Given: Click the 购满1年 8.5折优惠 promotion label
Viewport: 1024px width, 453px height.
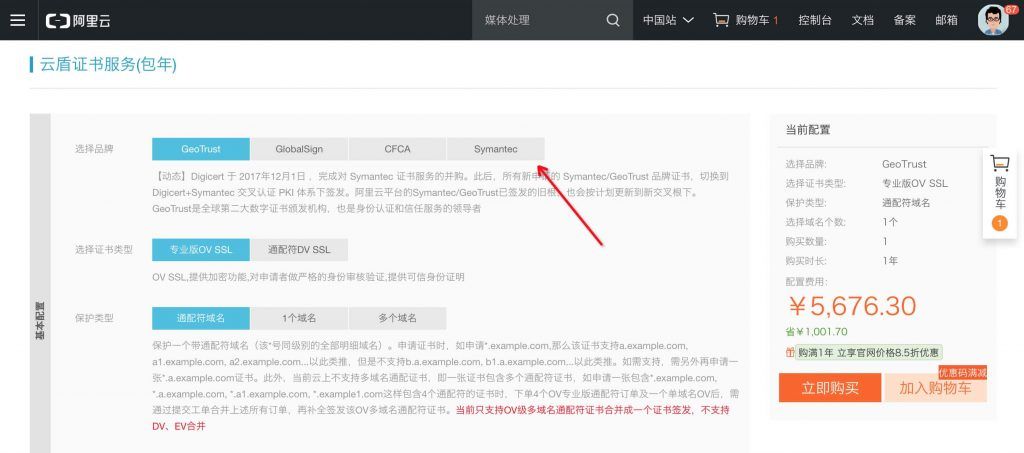Looking at the screenshot, I should pos(869,352).
